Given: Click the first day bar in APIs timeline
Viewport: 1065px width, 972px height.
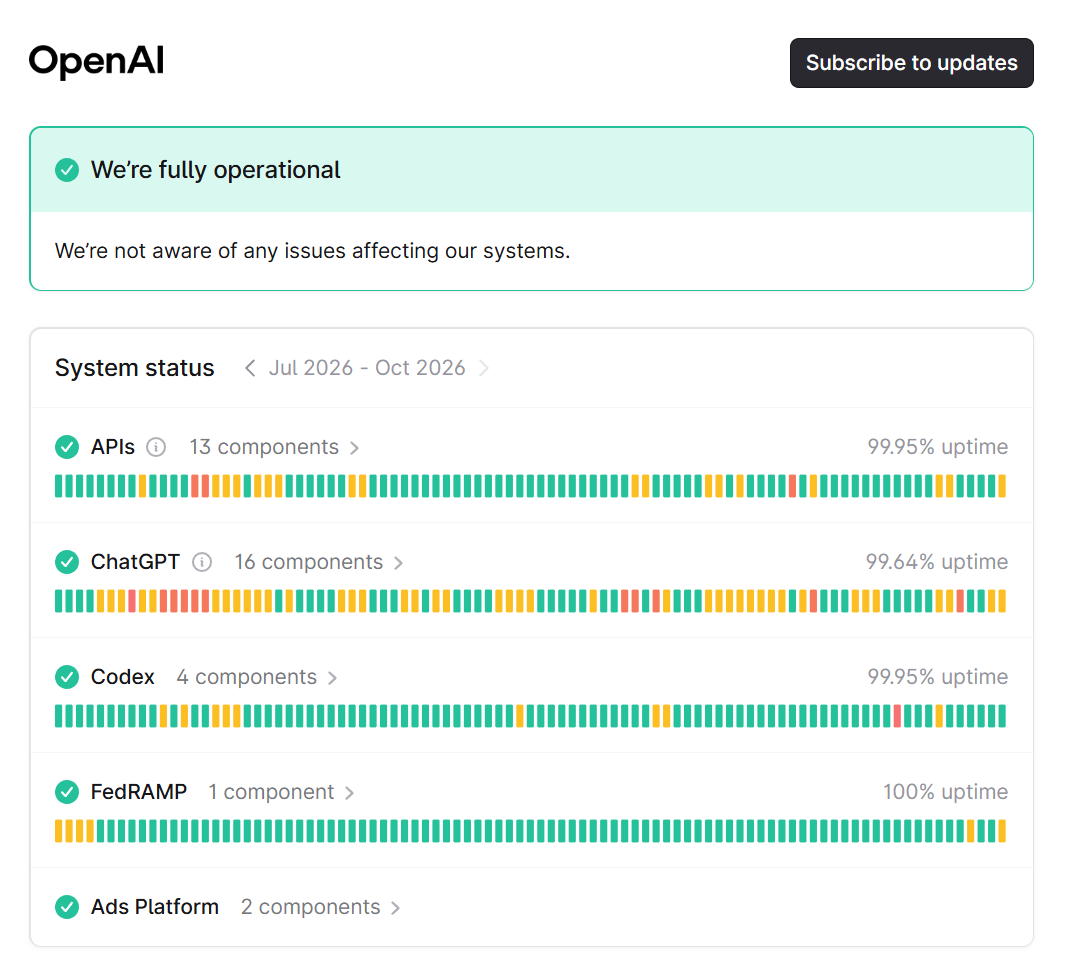Looking at the screenshot, I should pos(58,486).
